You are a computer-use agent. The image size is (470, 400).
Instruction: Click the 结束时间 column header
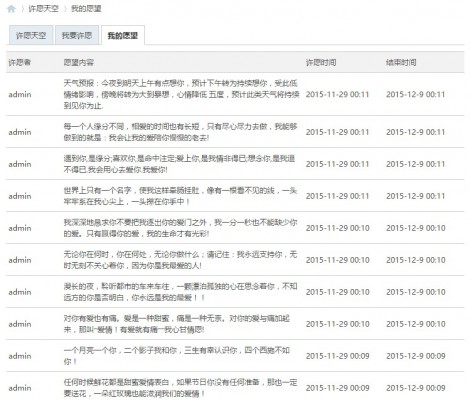401,62
